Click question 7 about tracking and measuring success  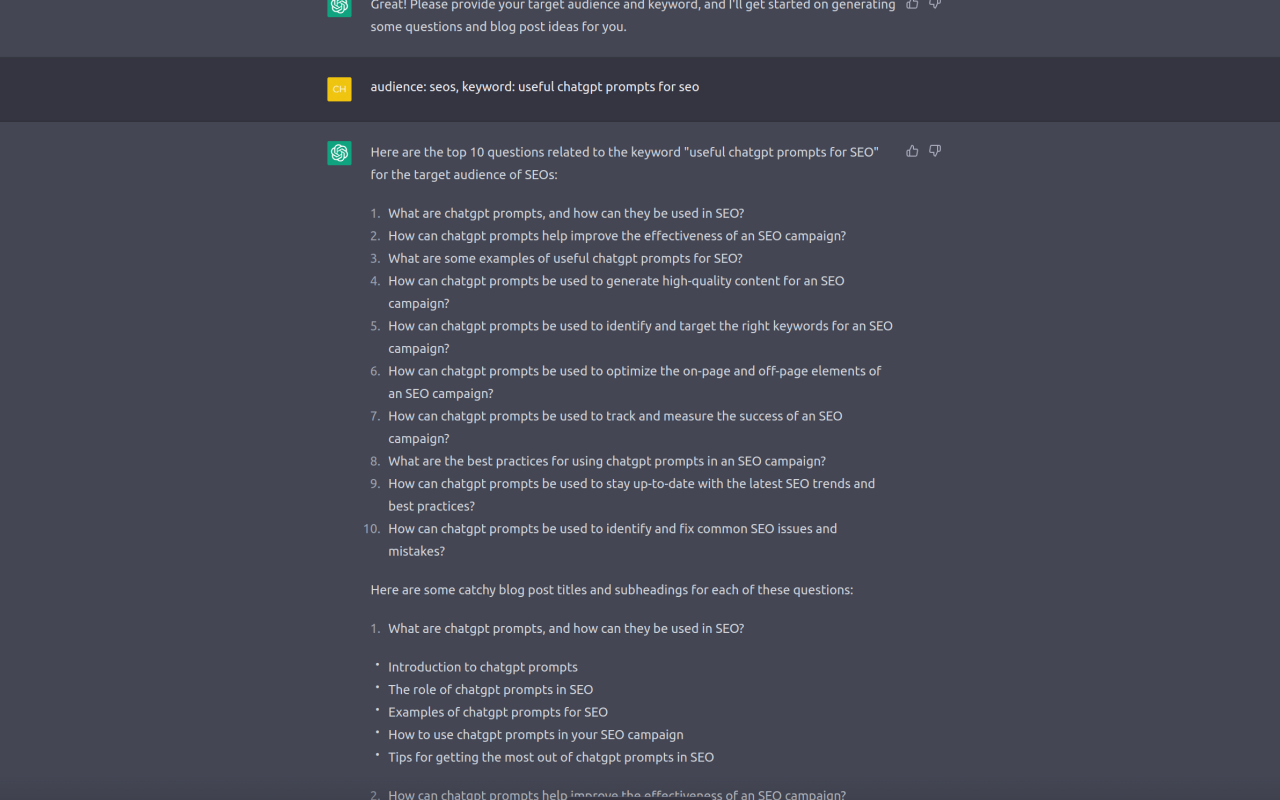tap(615, 416)
